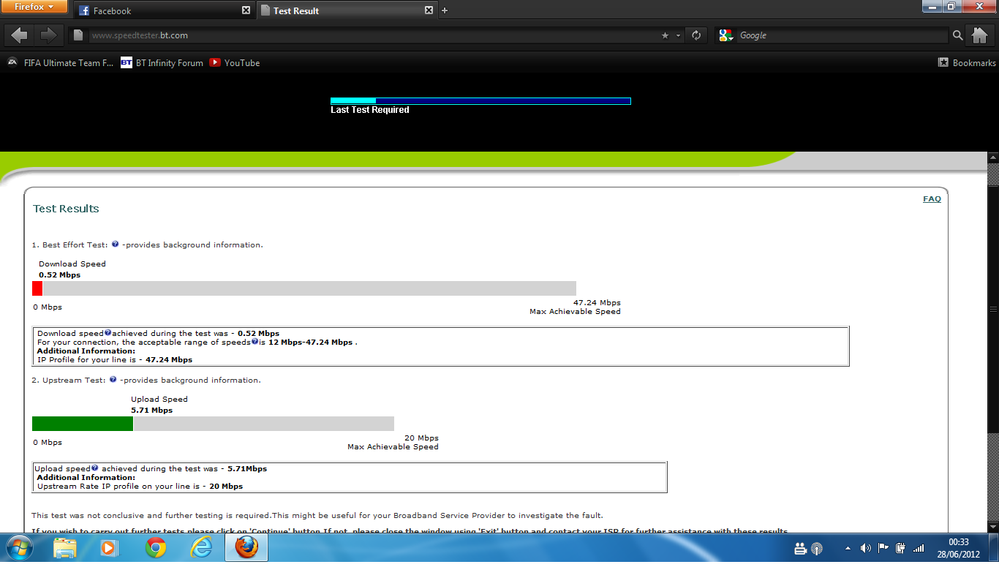The height and width of the screenshot is (568, 999).
Task: Go to the Firefox home page
Action: 979,35
